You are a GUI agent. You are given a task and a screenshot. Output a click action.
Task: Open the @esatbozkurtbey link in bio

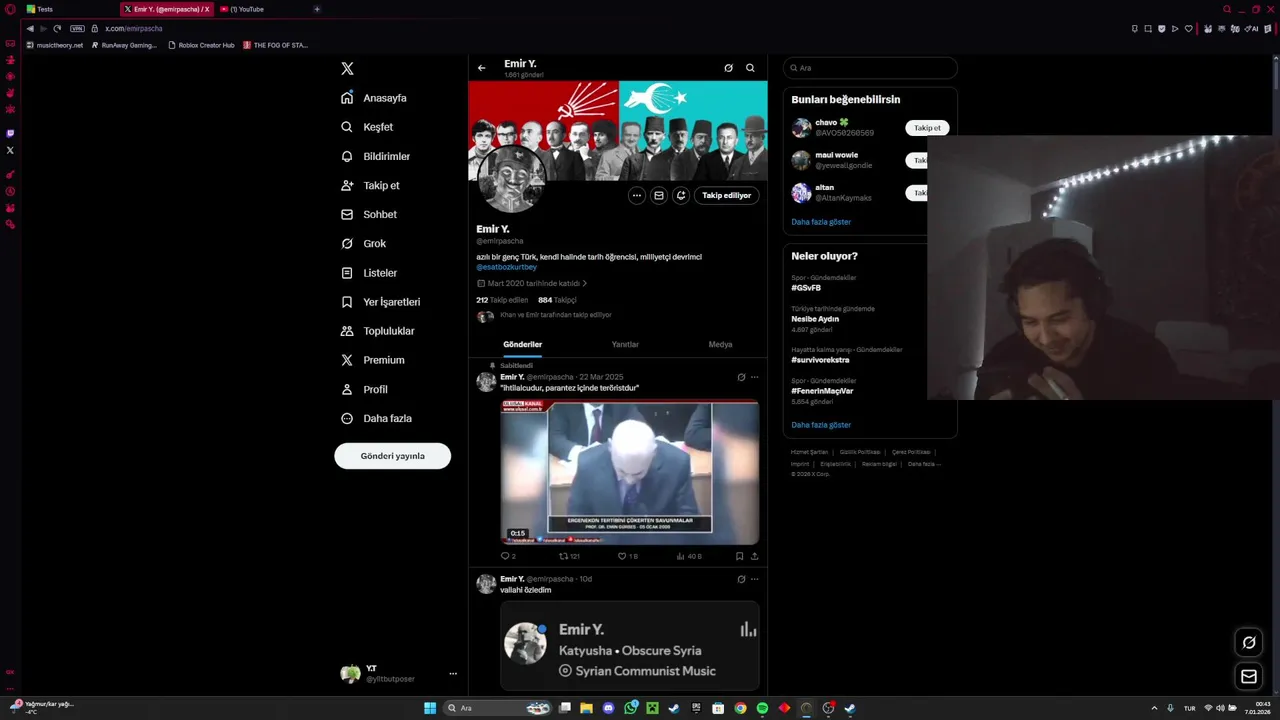tap(506, 267)
